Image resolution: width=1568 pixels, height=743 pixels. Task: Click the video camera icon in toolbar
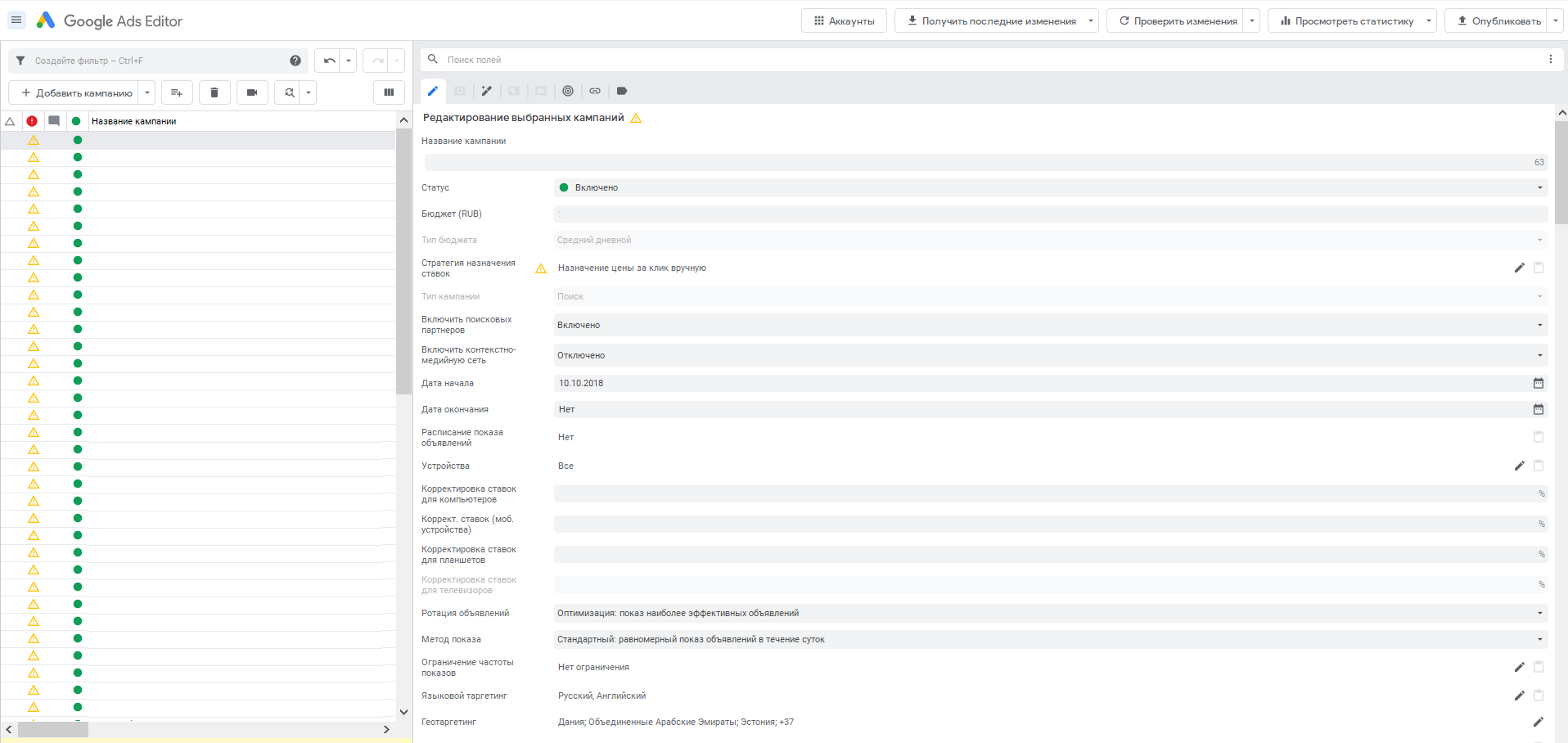(x=252, y=92)
